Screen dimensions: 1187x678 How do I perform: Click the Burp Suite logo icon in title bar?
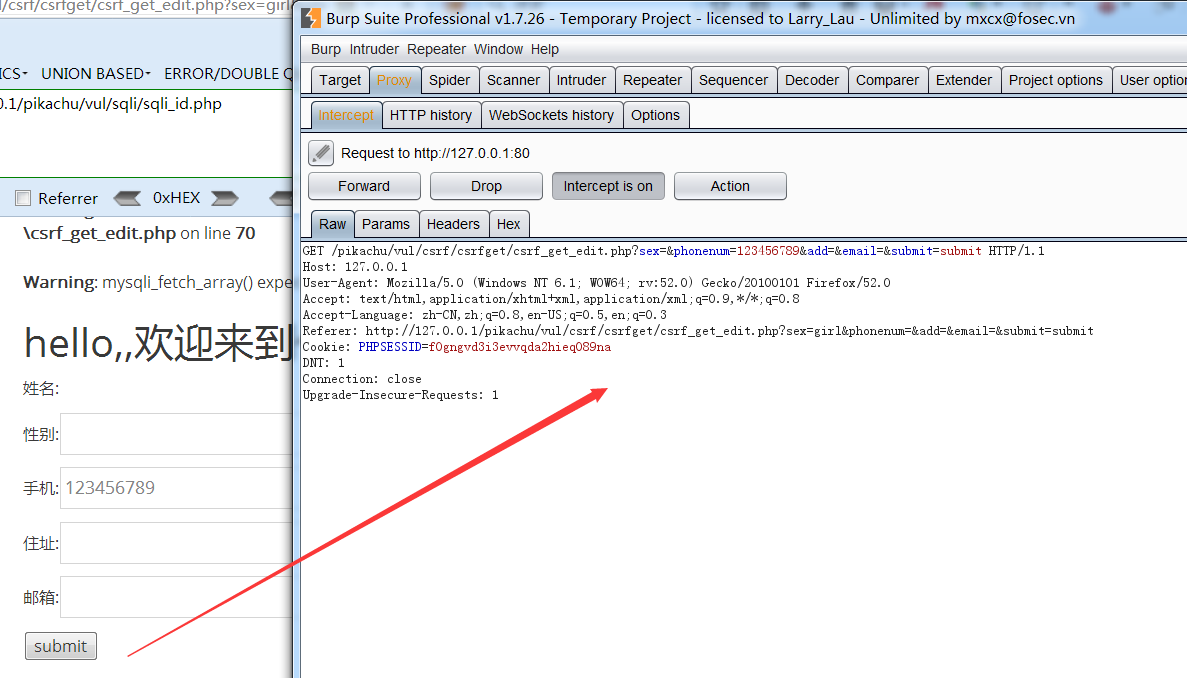[311, 18]
